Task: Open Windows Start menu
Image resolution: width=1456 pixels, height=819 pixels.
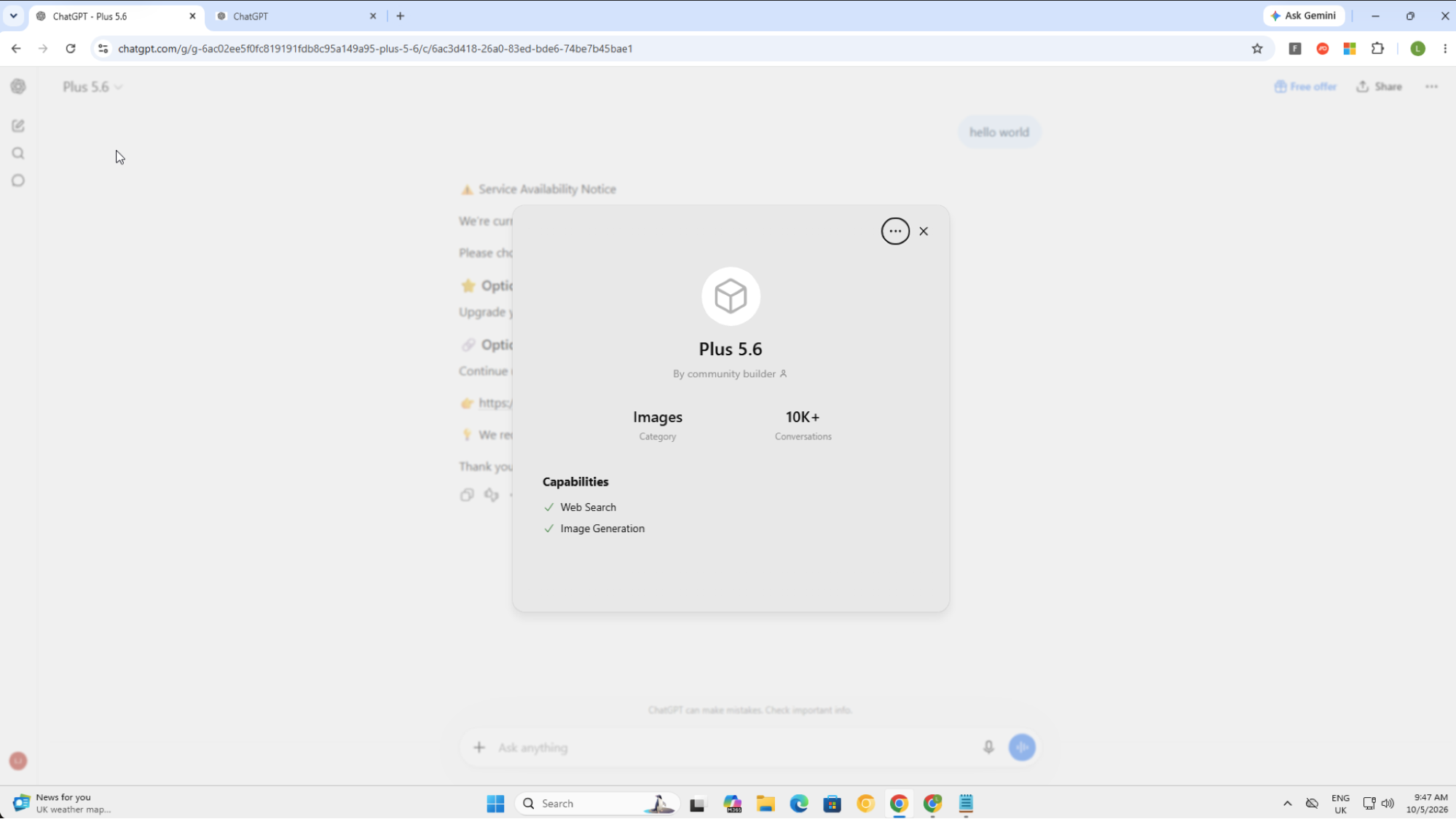Action: 495,804
